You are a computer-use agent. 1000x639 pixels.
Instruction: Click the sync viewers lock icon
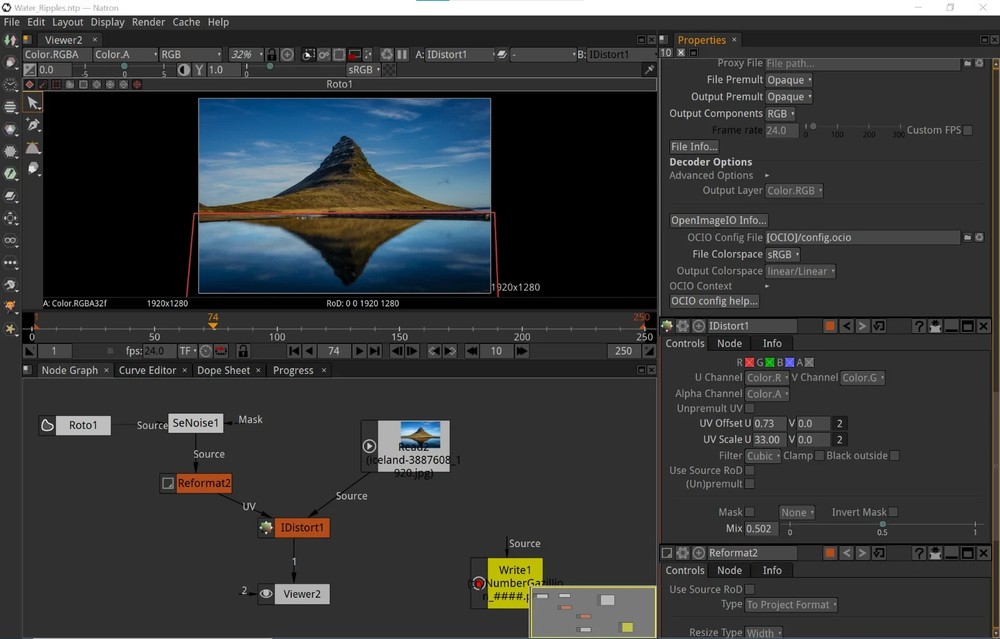(270, 53)
